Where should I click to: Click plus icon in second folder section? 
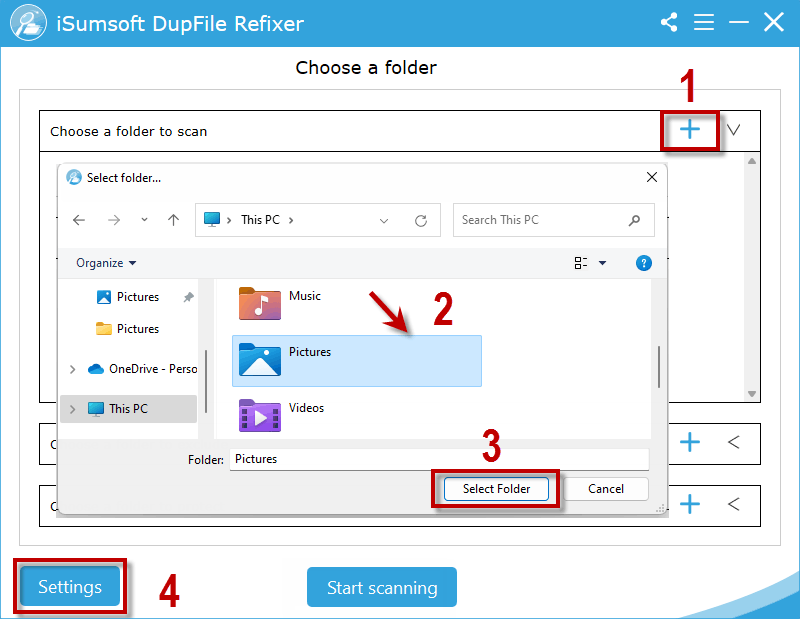(690, 442)
